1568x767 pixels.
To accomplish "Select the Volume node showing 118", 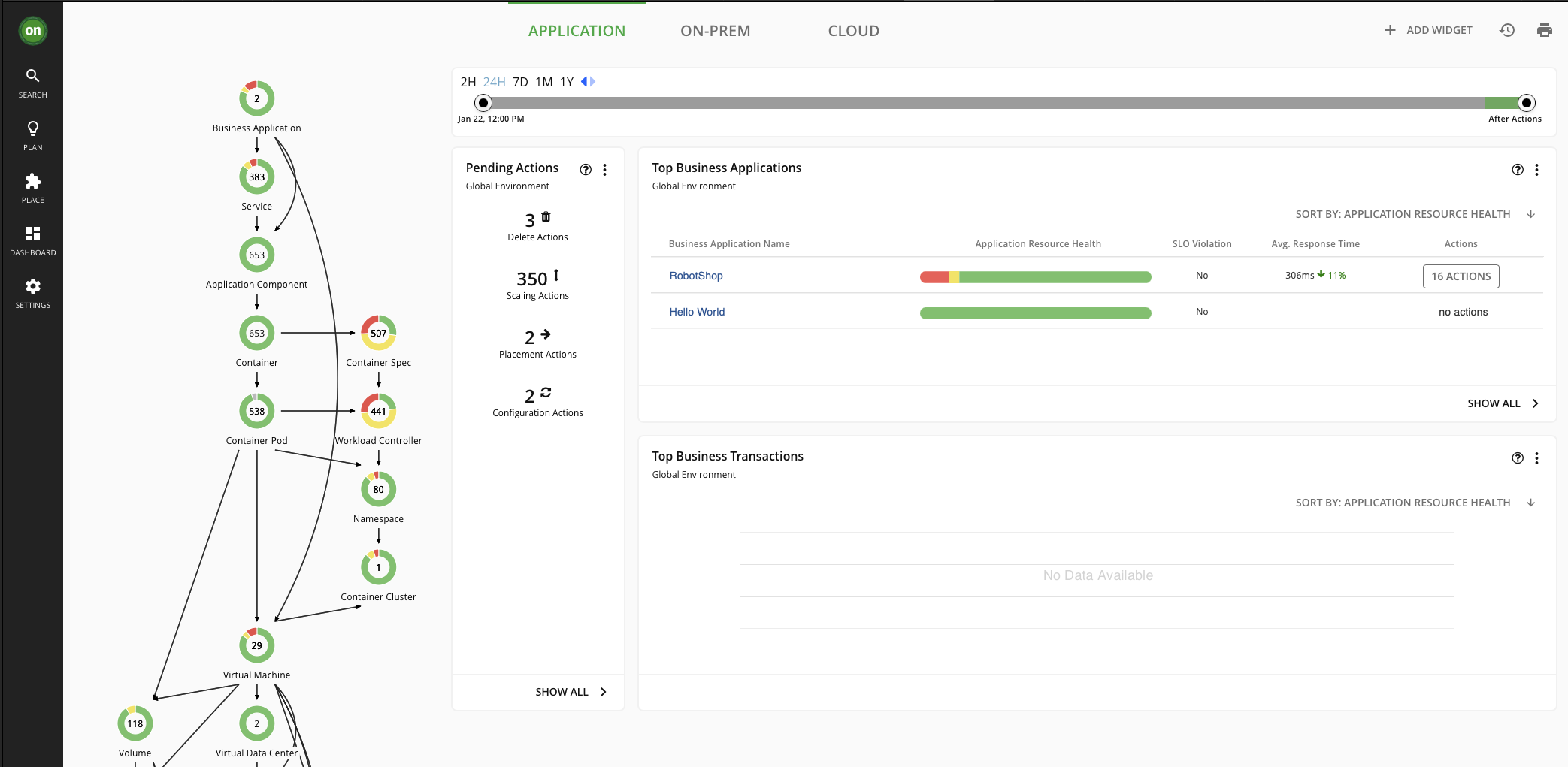I will click(135, 723).
